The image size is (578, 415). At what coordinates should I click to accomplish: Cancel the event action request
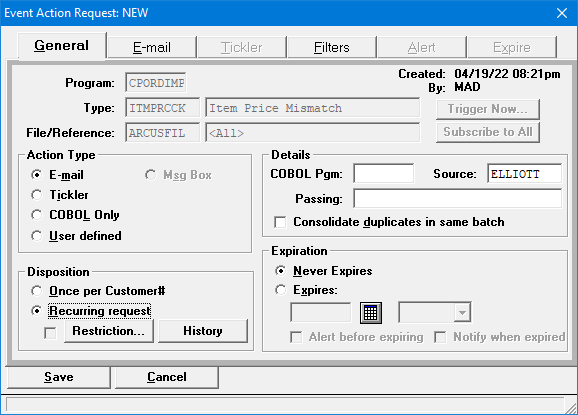(x=167, y=377)
